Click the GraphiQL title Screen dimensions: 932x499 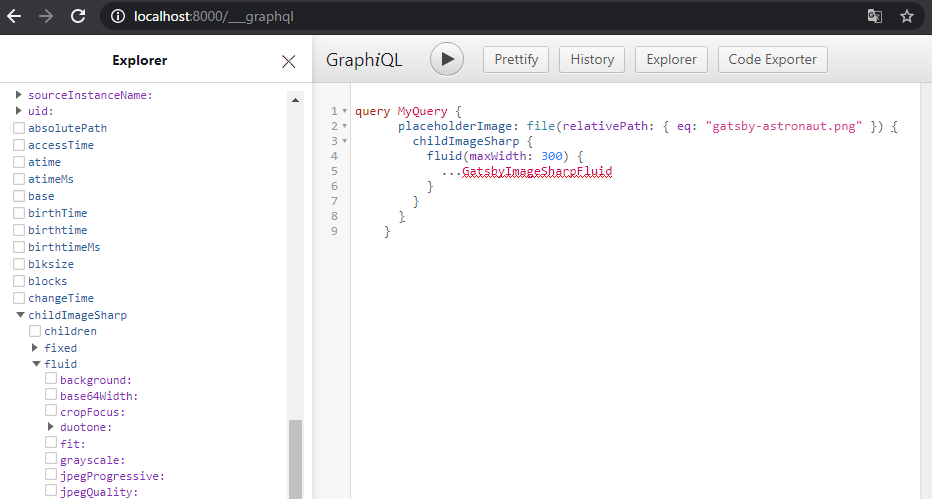pos(364,59)
